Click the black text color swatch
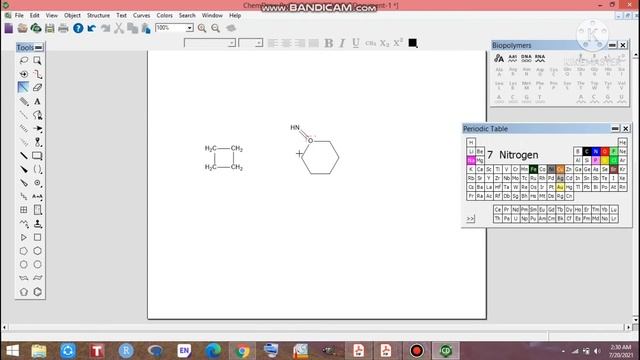The image size is (640, 360). coord(413,43)
